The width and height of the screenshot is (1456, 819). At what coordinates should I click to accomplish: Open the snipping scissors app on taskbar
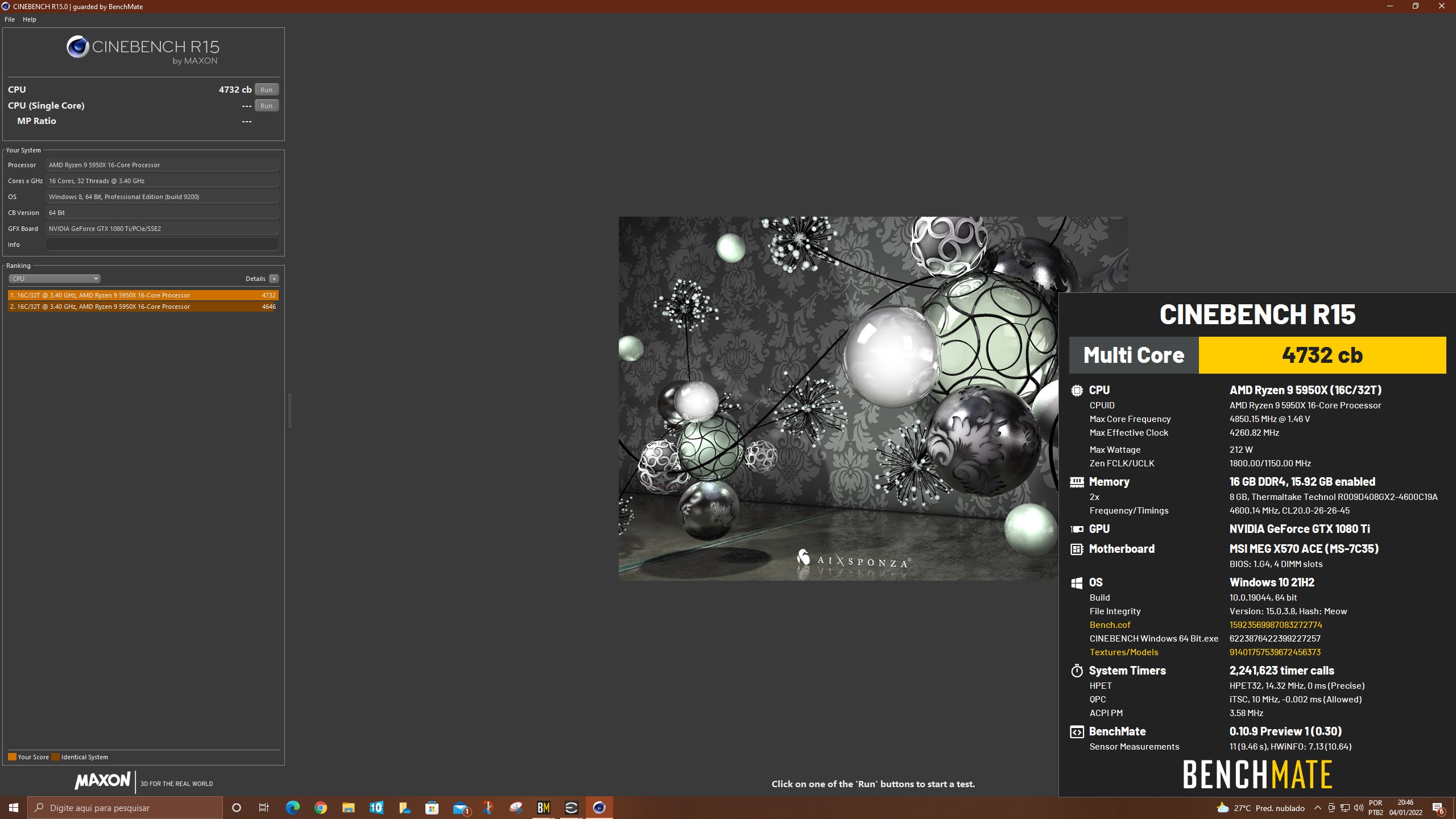point(488,808)
